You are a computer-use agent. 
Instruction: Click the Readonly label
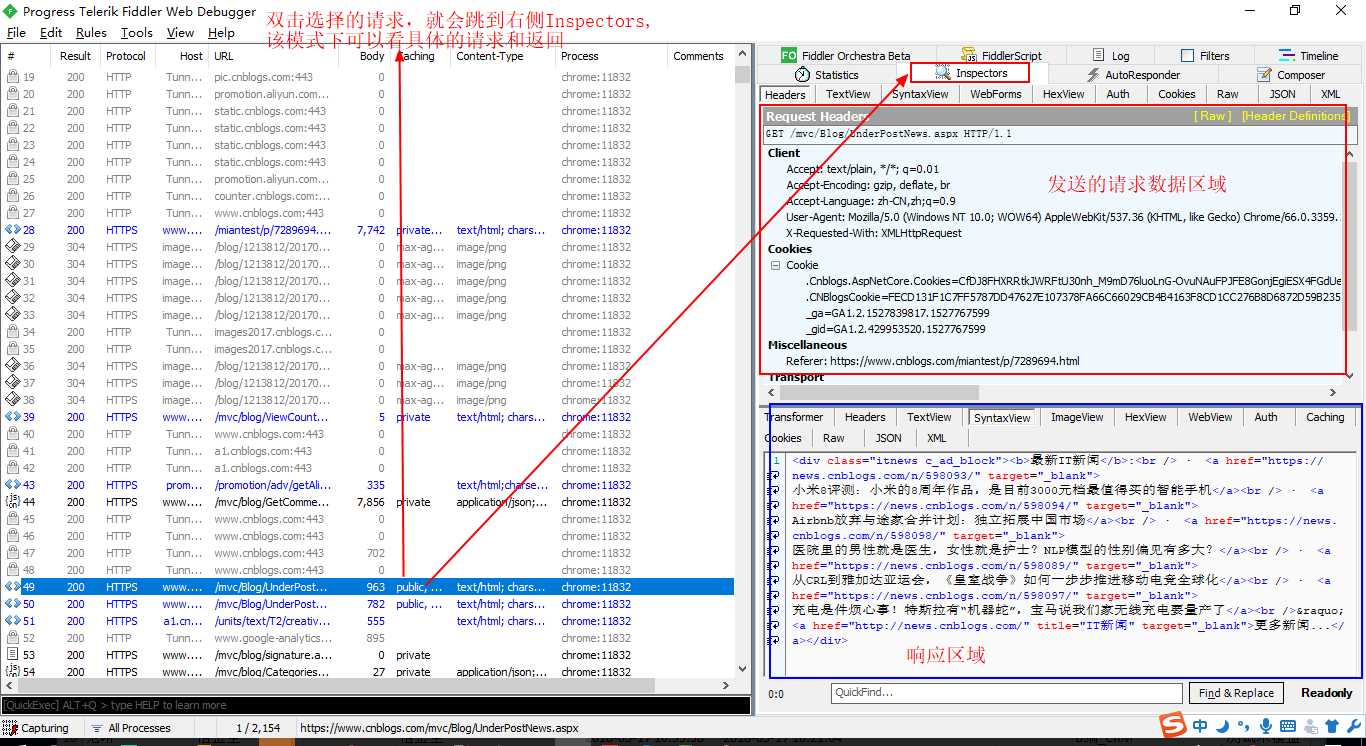(x=1327, y=693)
